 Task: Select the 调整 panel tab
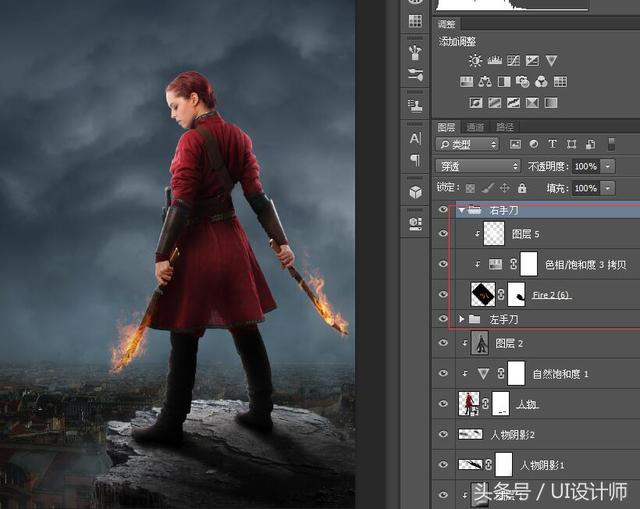point(446,24)
